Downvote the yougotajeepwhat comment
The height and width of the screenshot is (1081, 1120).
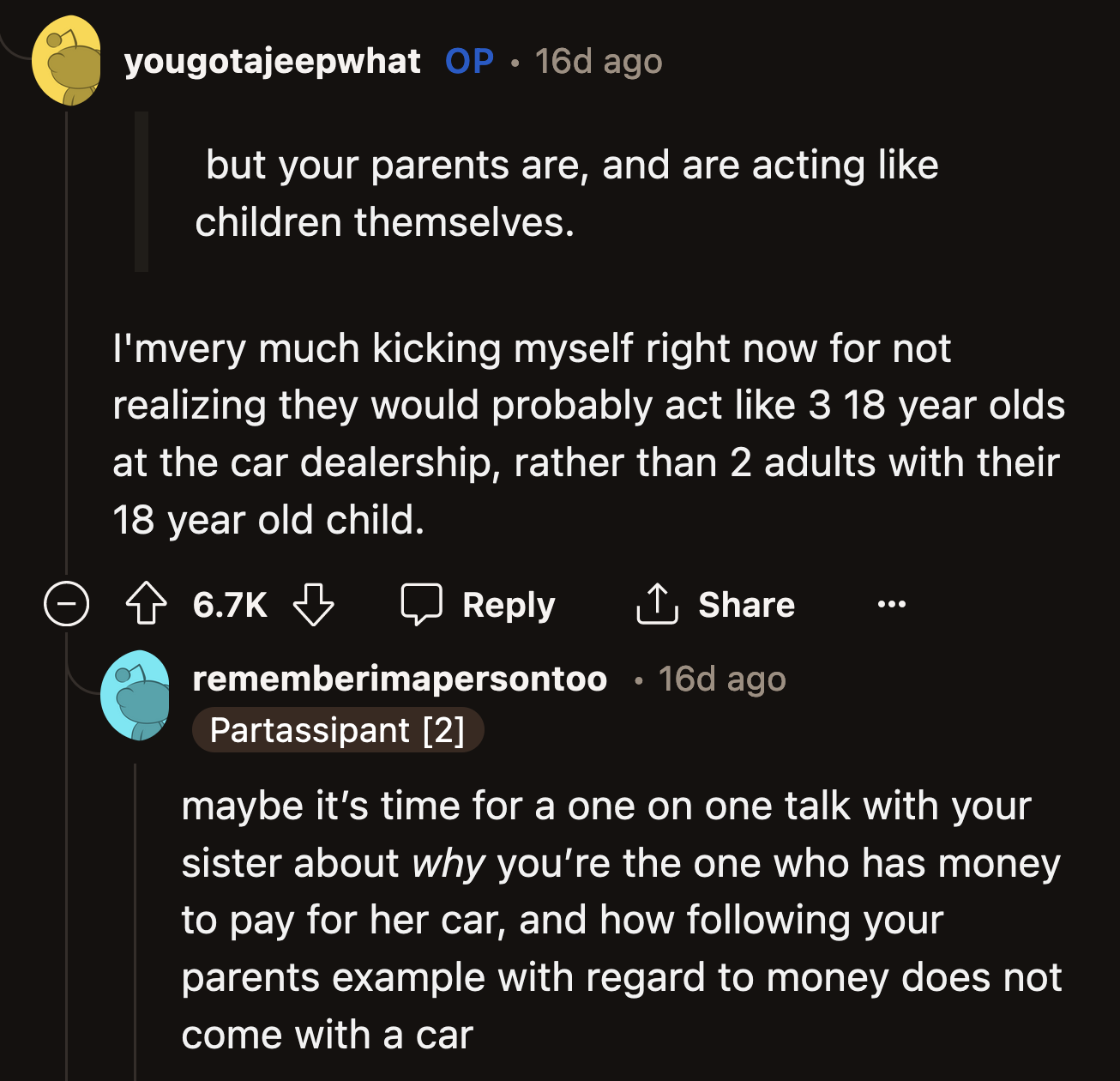(313, 604)
